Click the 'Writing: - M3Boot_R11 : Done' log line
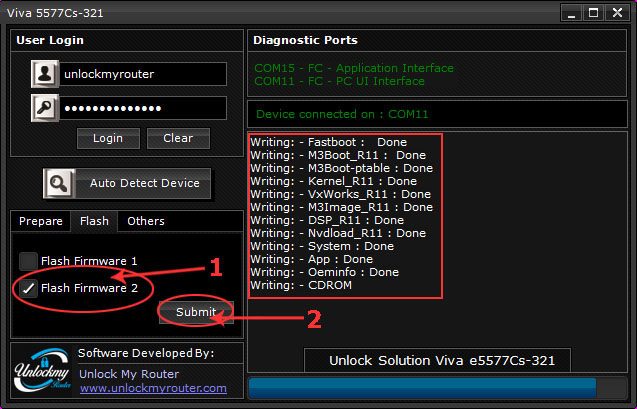 click(x=338, y=155)
